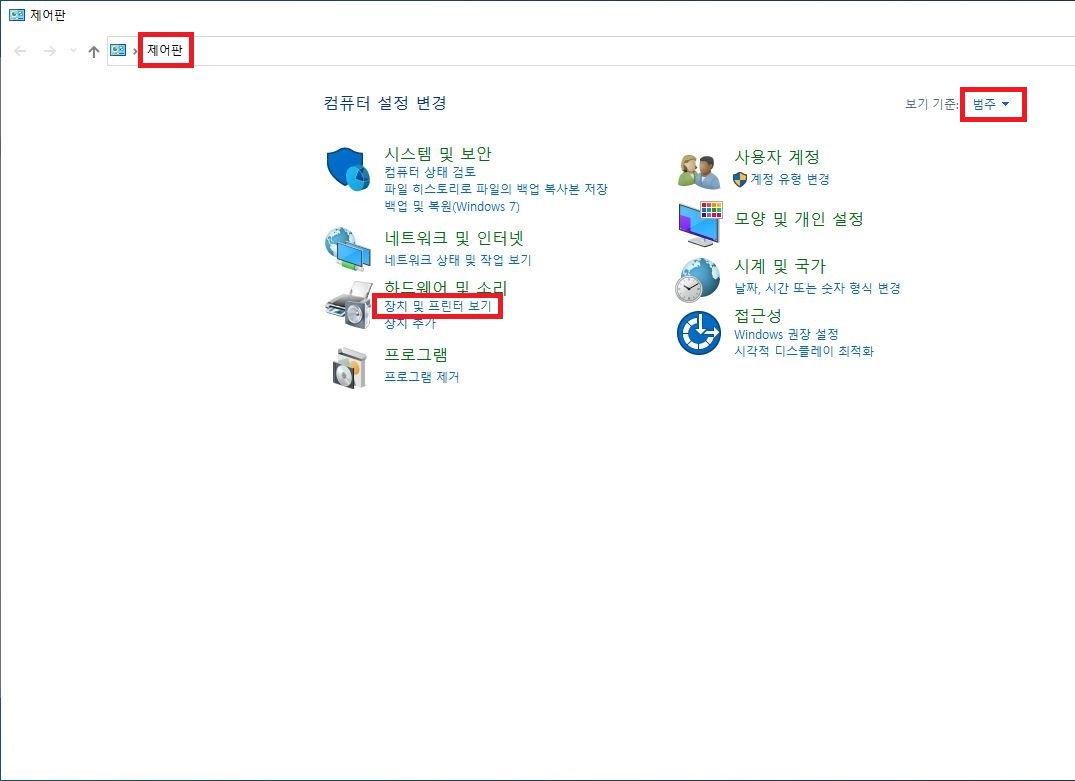Screen dimensions: 1075x781
Task: Click the Control Panel icon in address bar
Action: pos(118,50)
